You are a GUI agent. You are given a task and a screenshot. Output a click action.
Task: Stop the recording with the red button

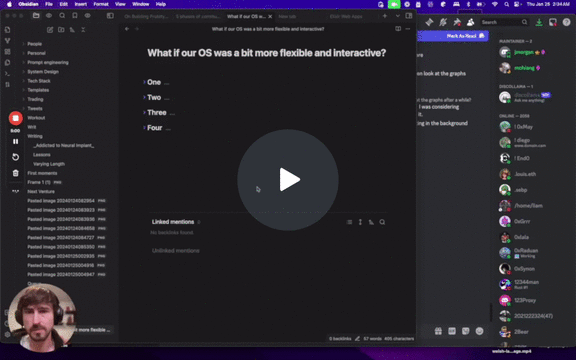[15, 118]
